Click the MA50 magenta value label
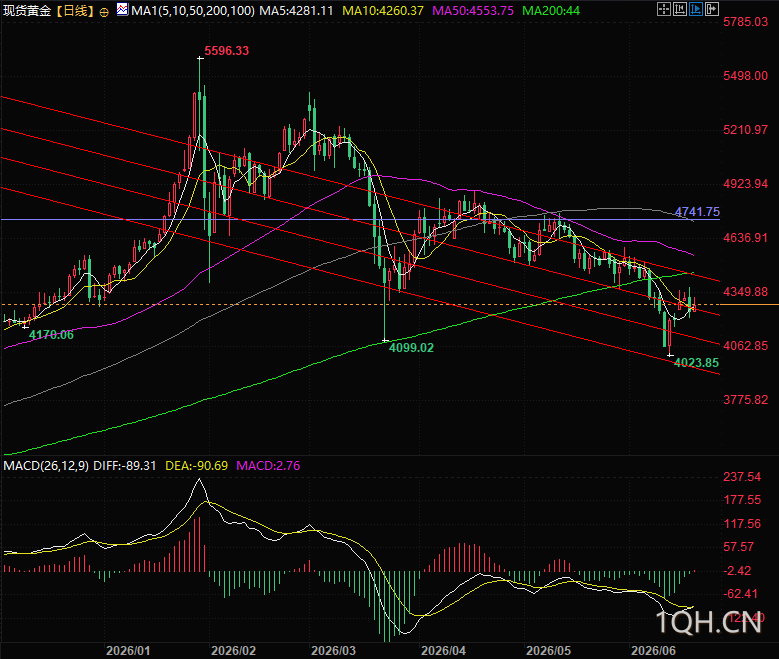The image size is (779, 659). click(473, 10)
